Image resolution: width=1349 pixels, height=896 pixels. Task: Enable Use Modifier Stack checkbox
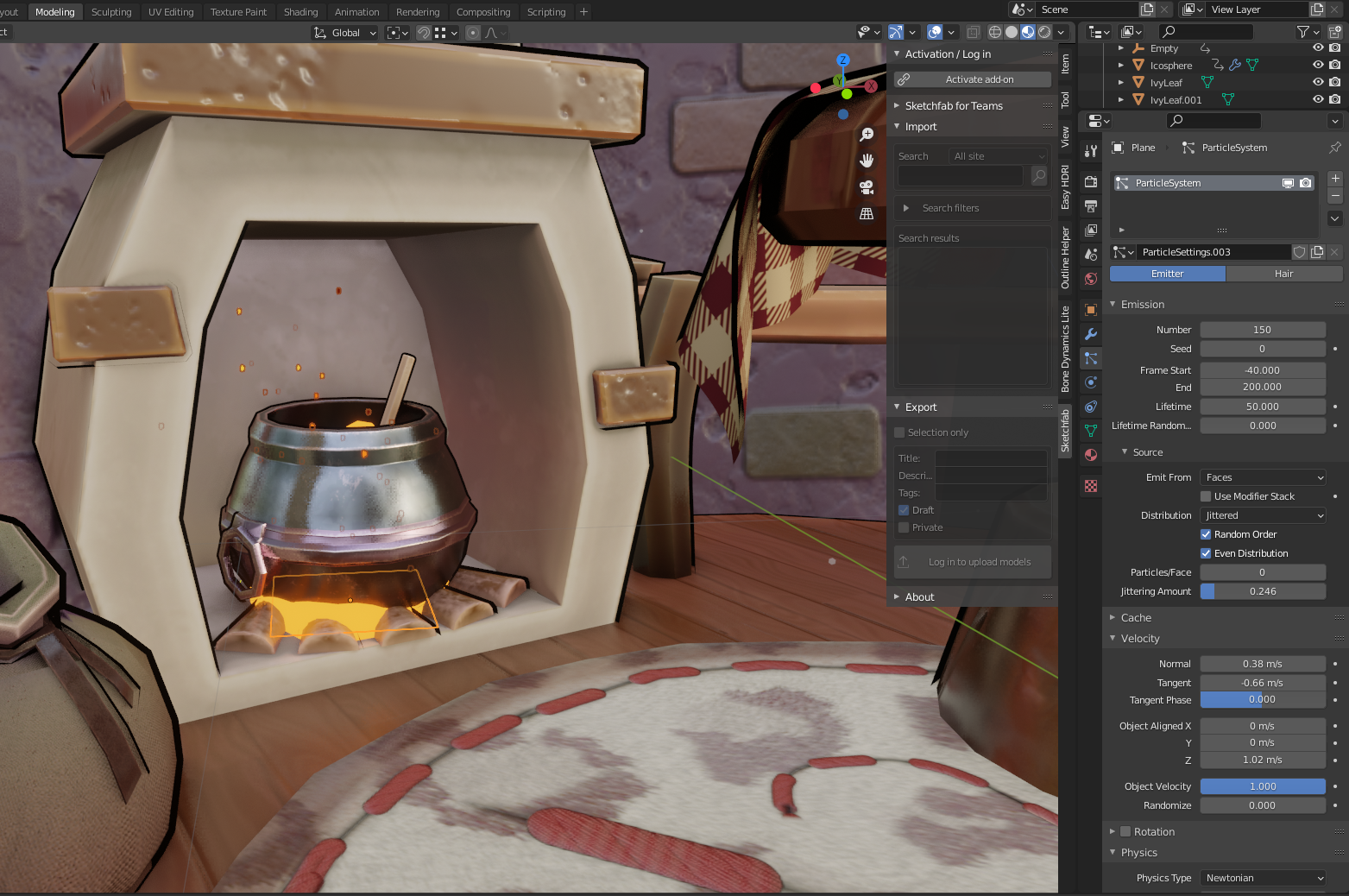1206,496
